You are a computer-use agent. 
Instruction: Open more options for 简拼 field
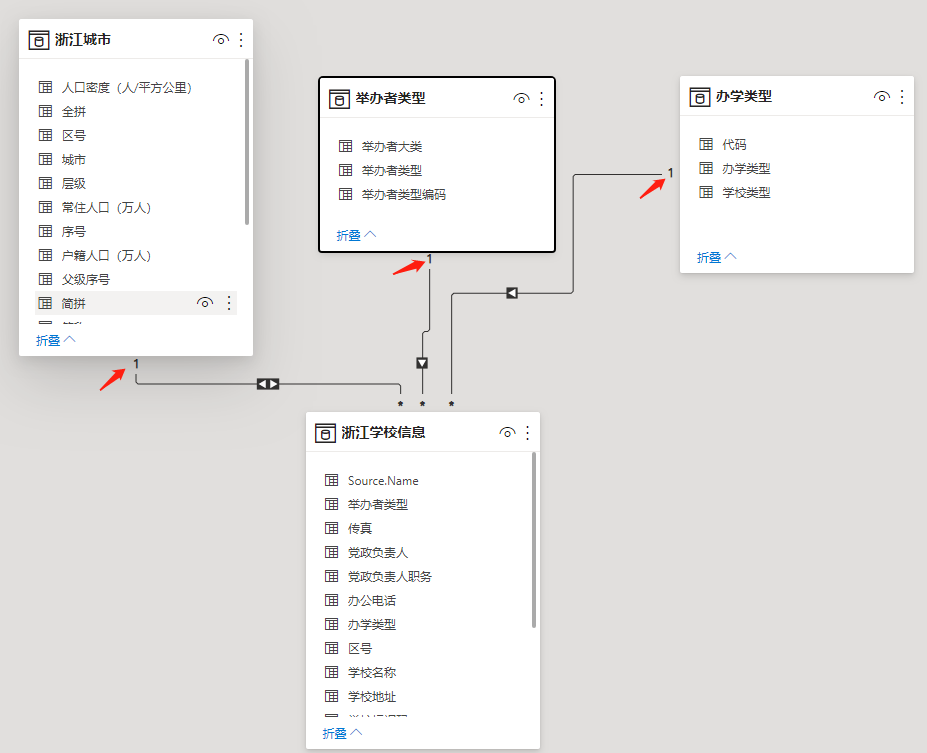[228, 303]
